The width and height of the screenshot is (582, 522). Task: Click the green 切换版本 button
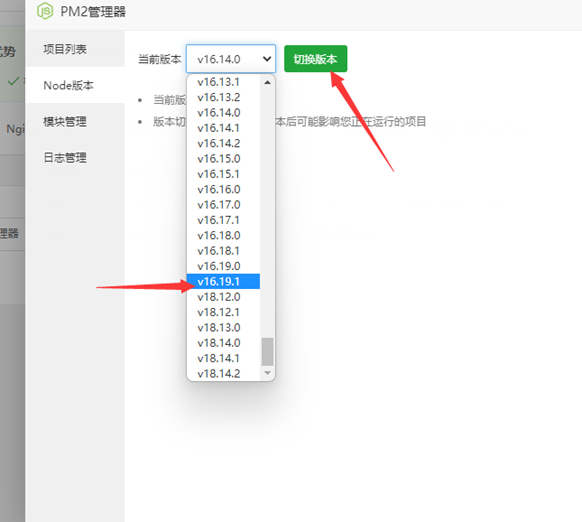(315, 59)
